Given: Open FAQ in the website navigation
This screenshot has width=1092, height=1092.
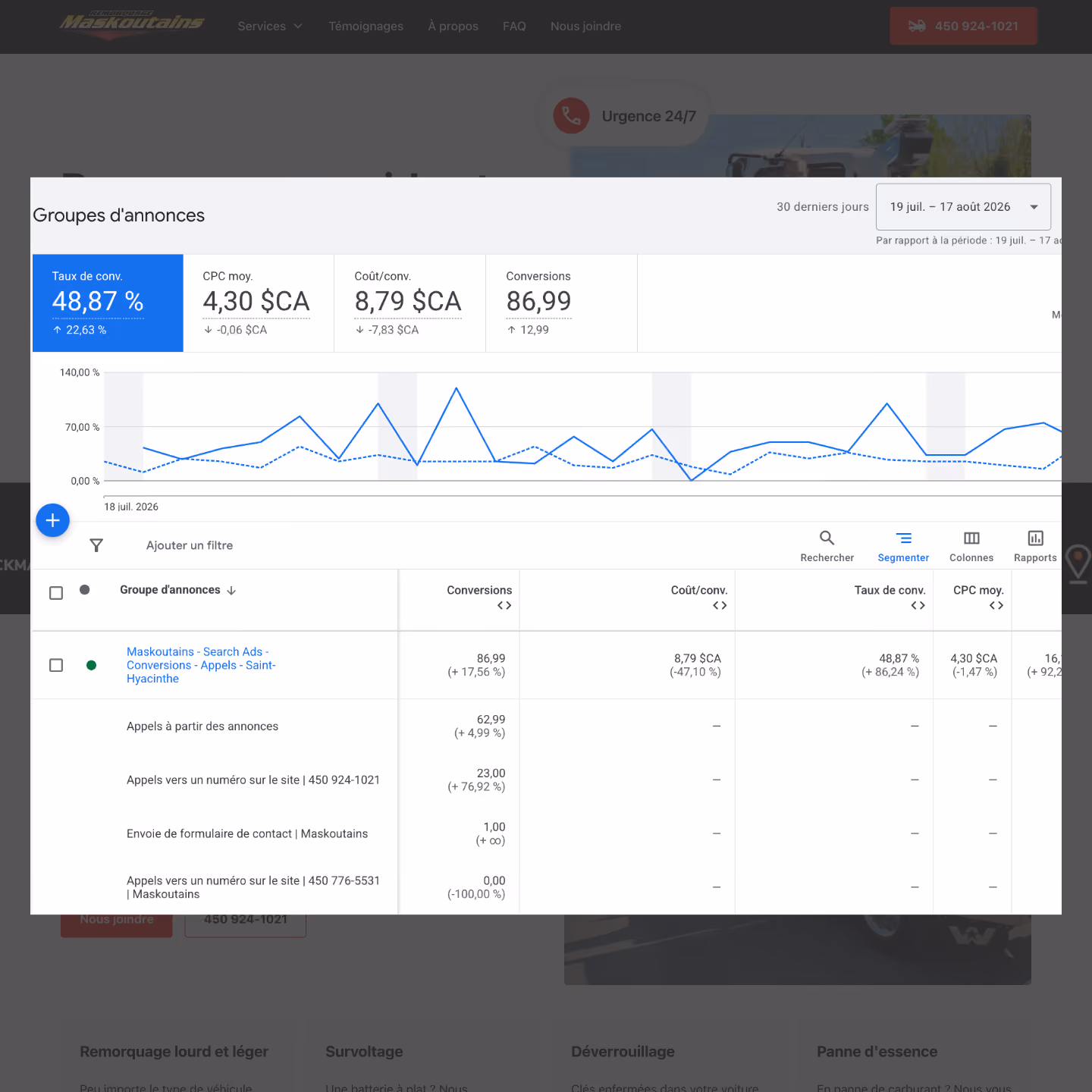Looking at the screenshot, I should coord(514,26).
